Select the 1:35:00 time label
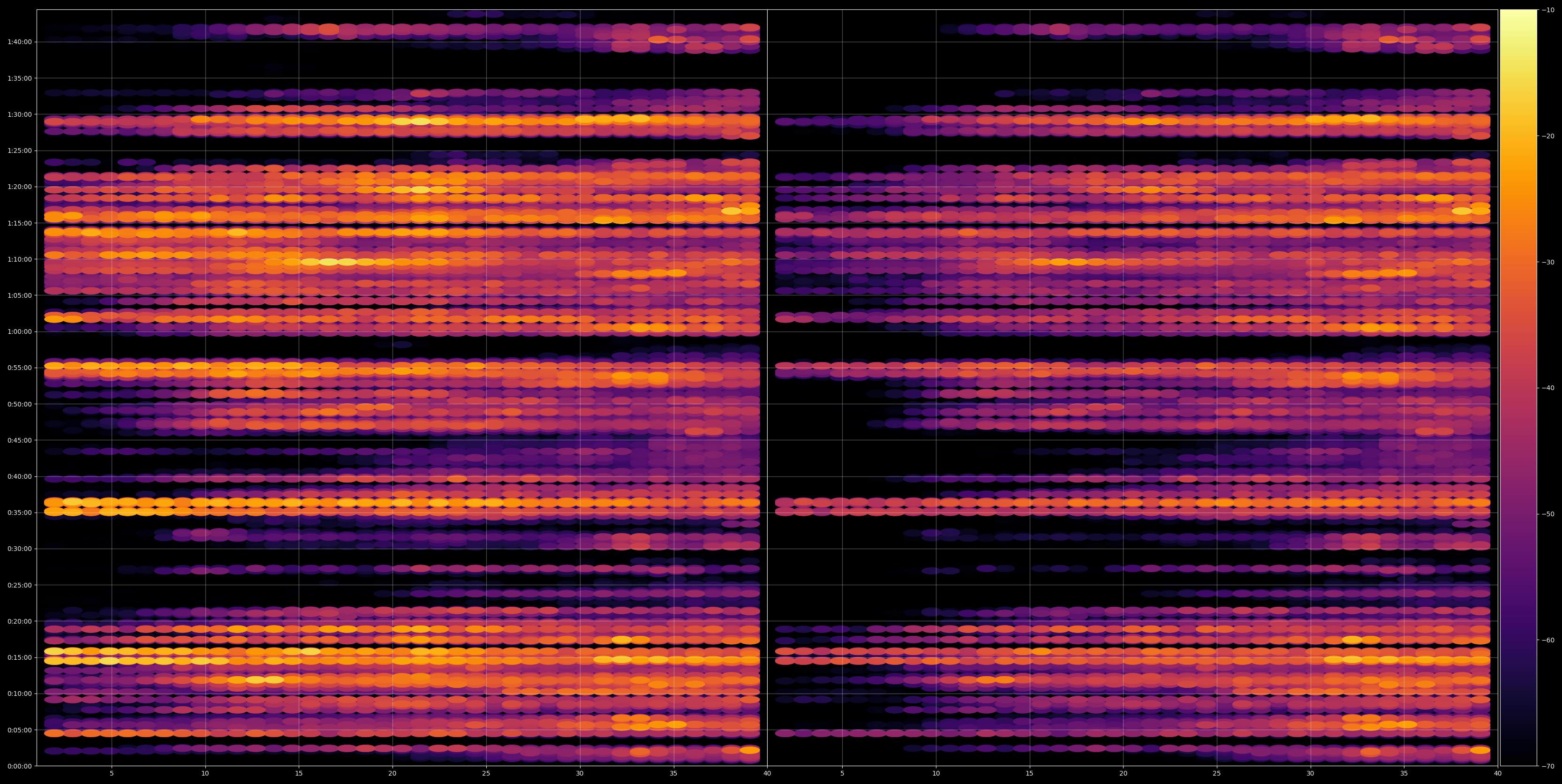This screenshot has width=1562, height=784. 20,78
